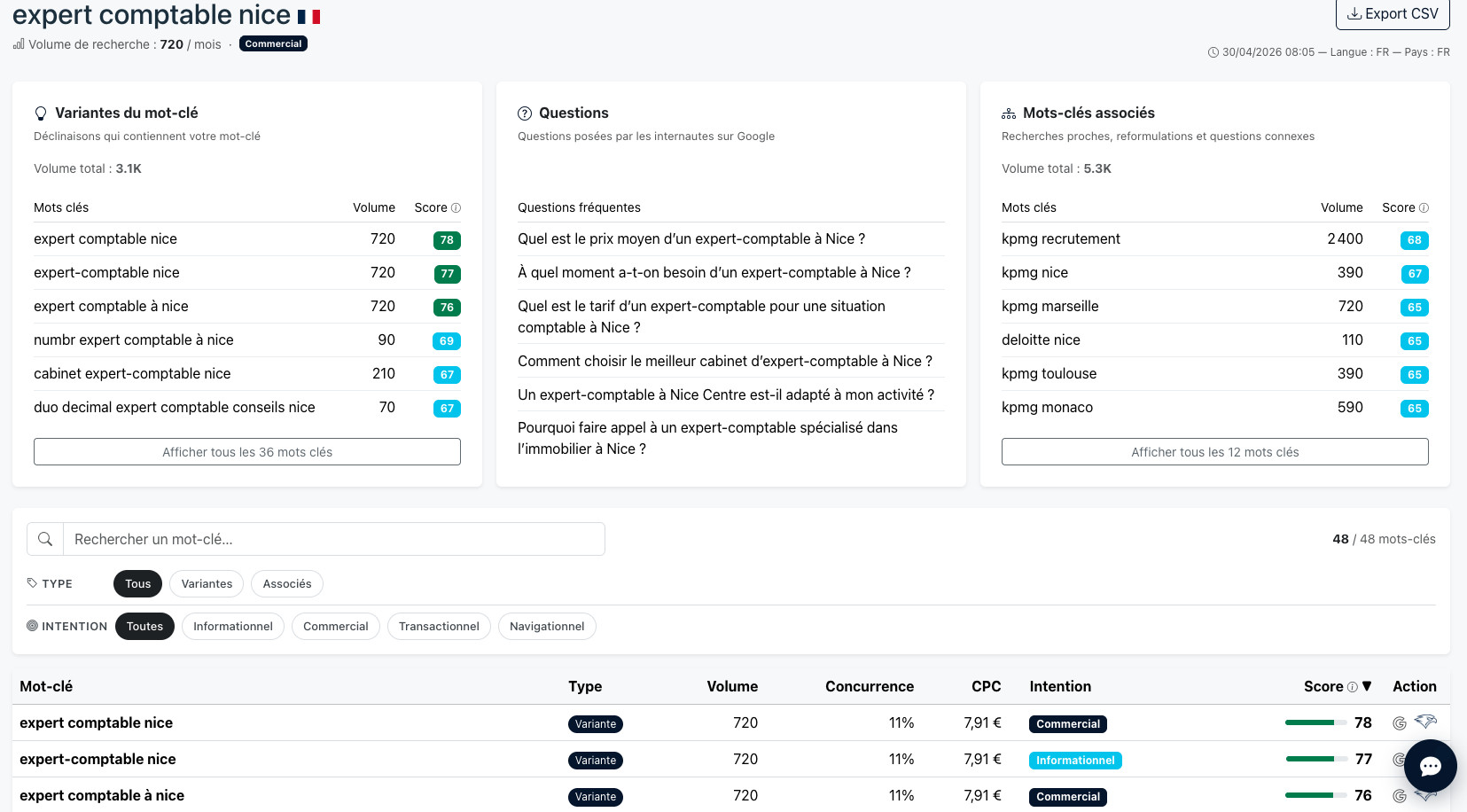This screenshot has height=812, width=1467.
Task: Click the Export CSV button
Action: (1393, 14)
